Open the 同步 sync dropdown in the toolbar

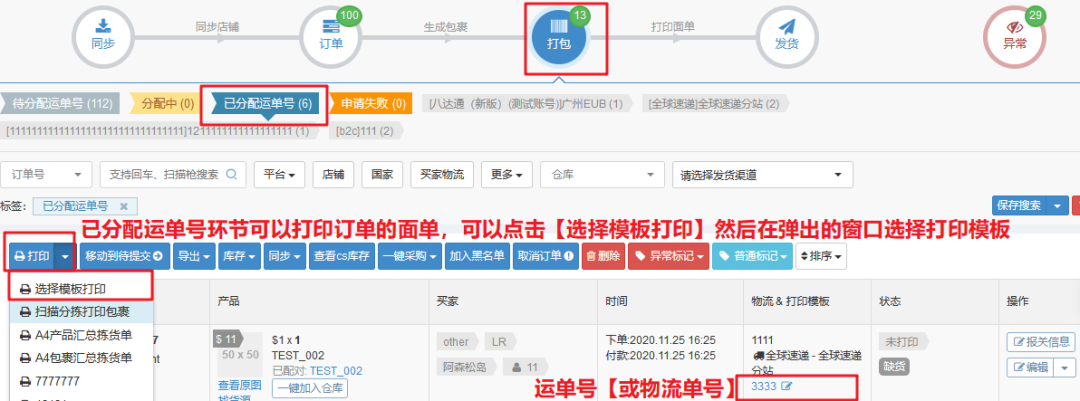pos(285,256)
